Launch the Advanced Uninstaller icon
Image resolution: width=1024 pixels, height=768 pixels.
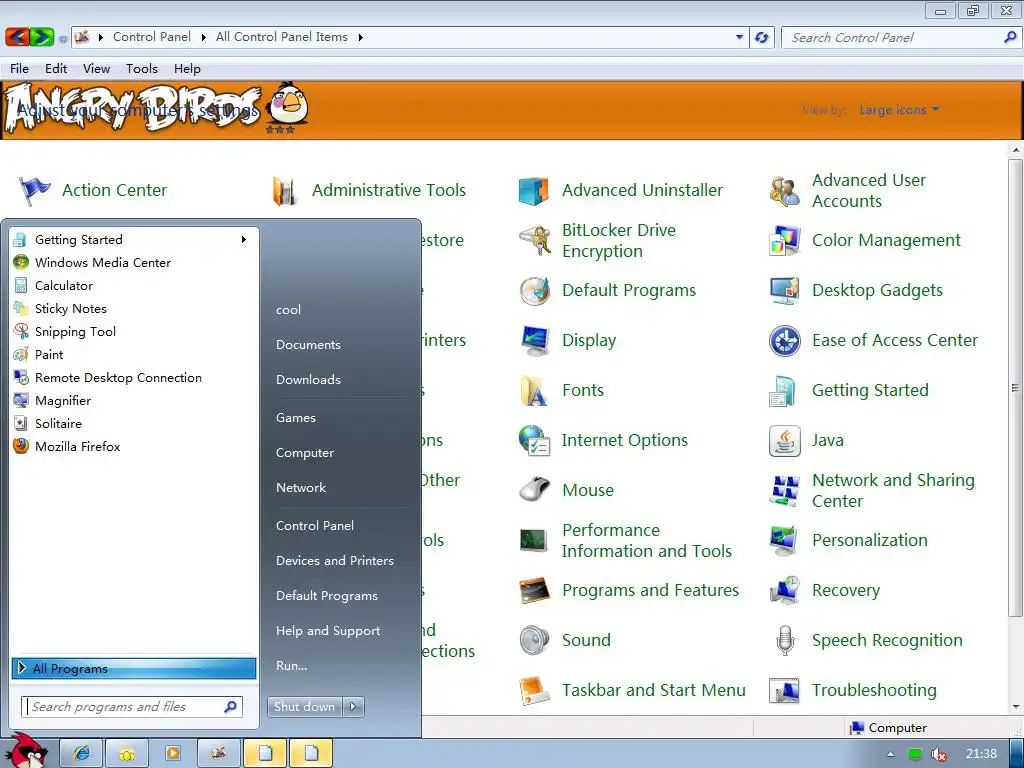534,191
